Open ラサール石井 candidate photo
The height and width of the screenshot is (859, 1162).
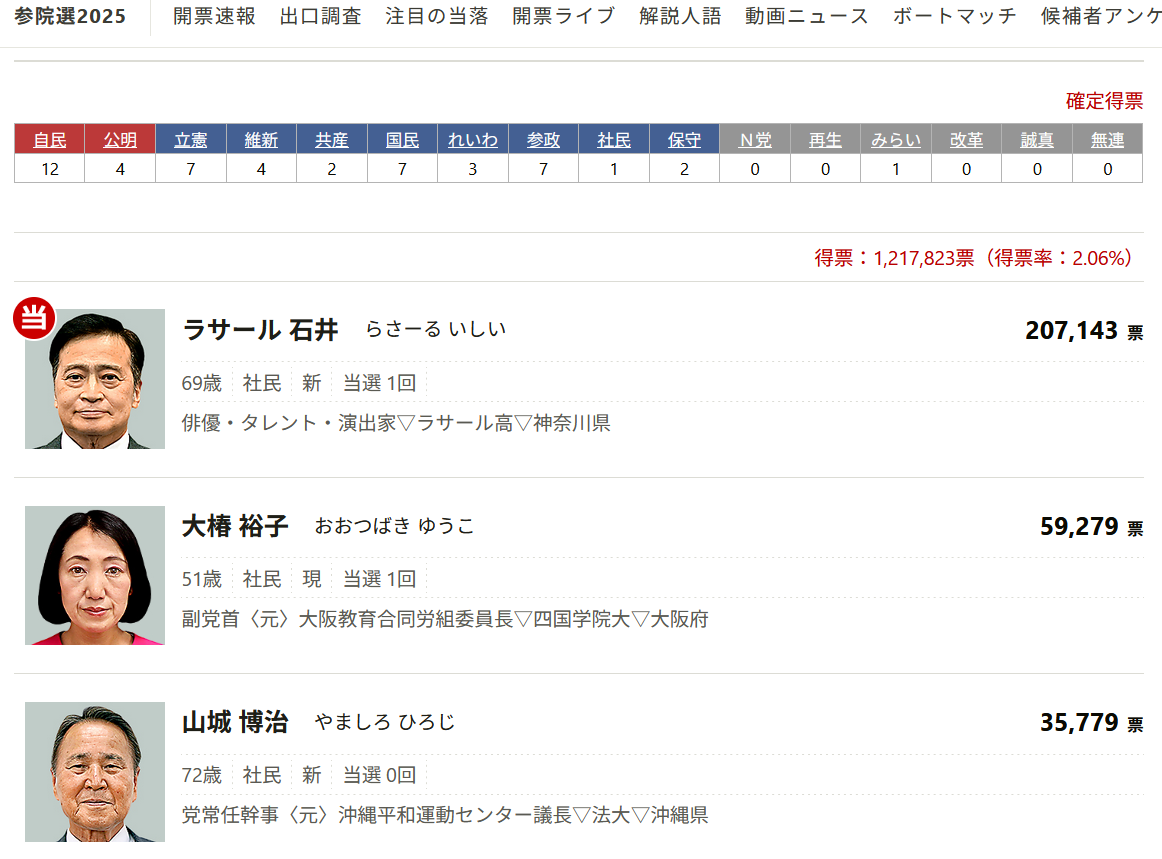click(x=95, y=379)
